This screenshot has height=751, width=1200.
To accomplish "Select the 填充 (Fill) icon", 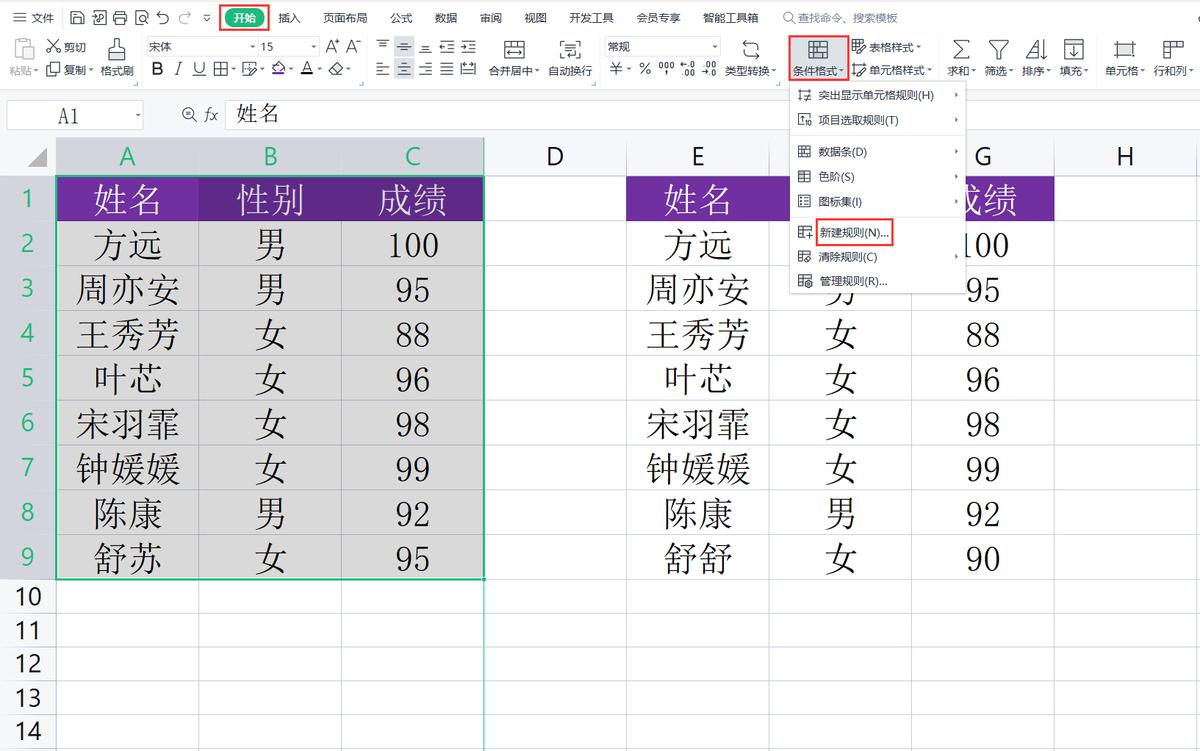I will click(x=1073, y=48).
